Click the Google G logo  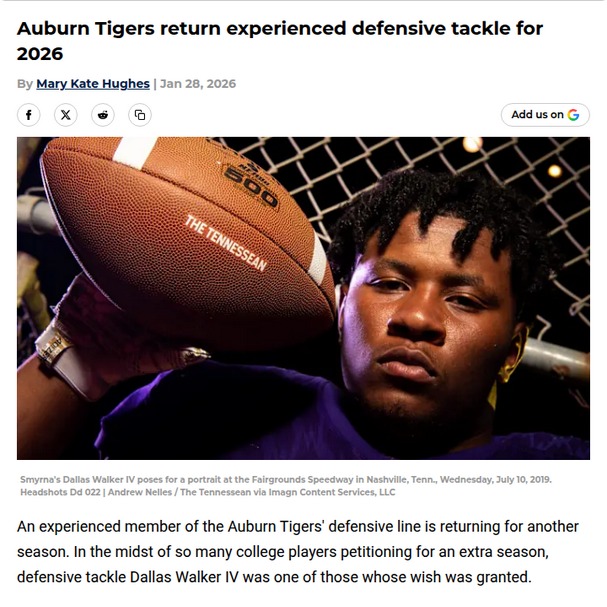pos(573,115)
